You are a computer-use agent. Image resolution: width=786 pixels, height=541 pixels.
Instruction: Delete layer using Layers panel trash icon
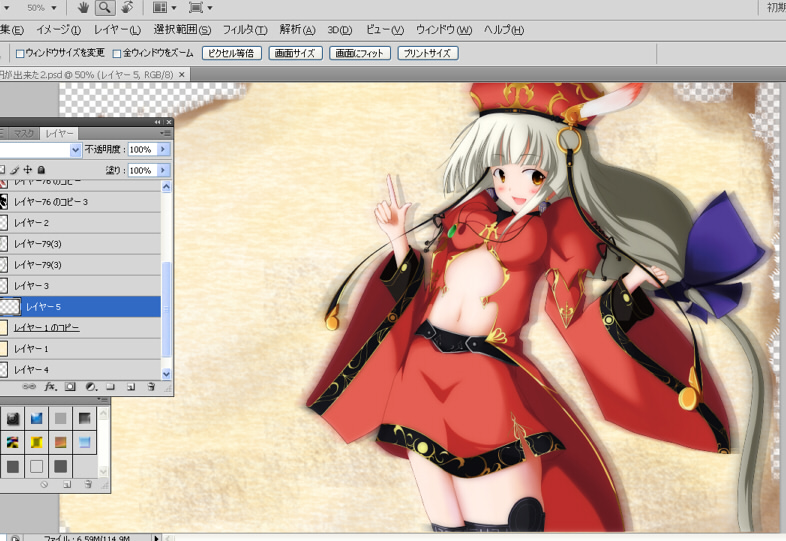coord(150,386)
